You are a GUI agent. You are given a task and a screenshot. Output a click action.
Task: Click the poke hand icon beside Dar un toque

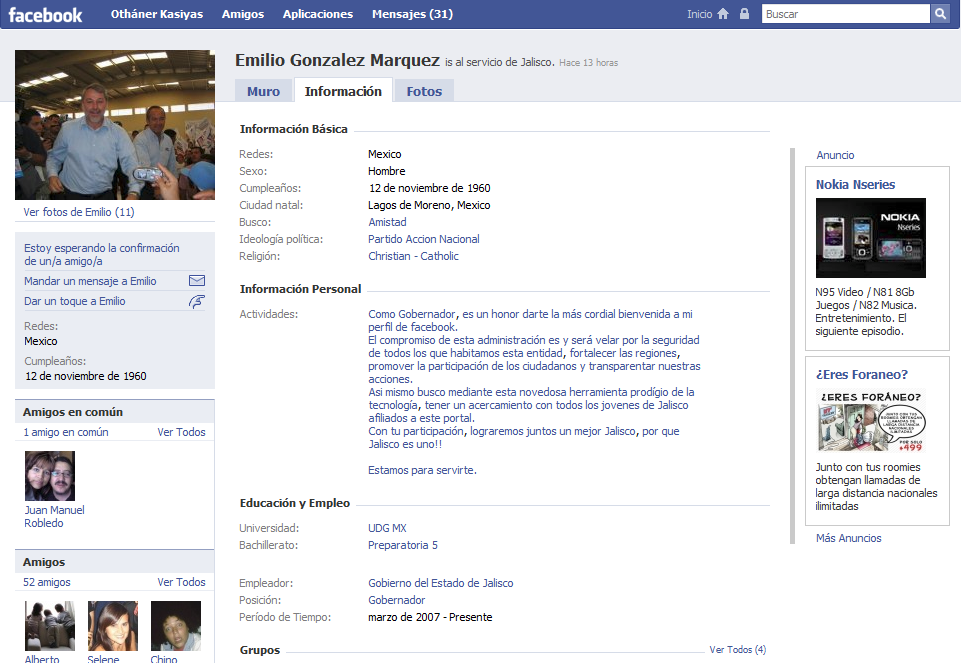196,301
